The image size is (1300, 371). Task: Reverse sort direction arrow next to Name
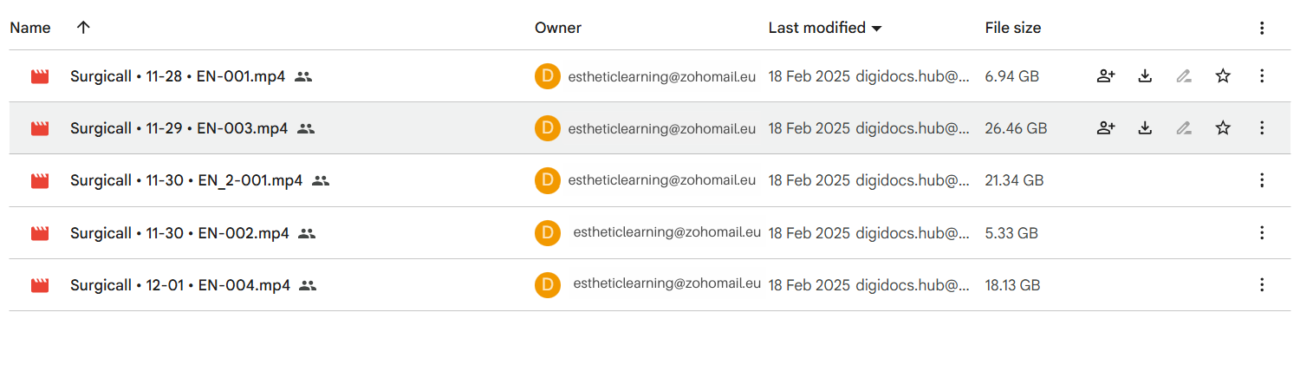pyautogui.click(x=83, y=28)
